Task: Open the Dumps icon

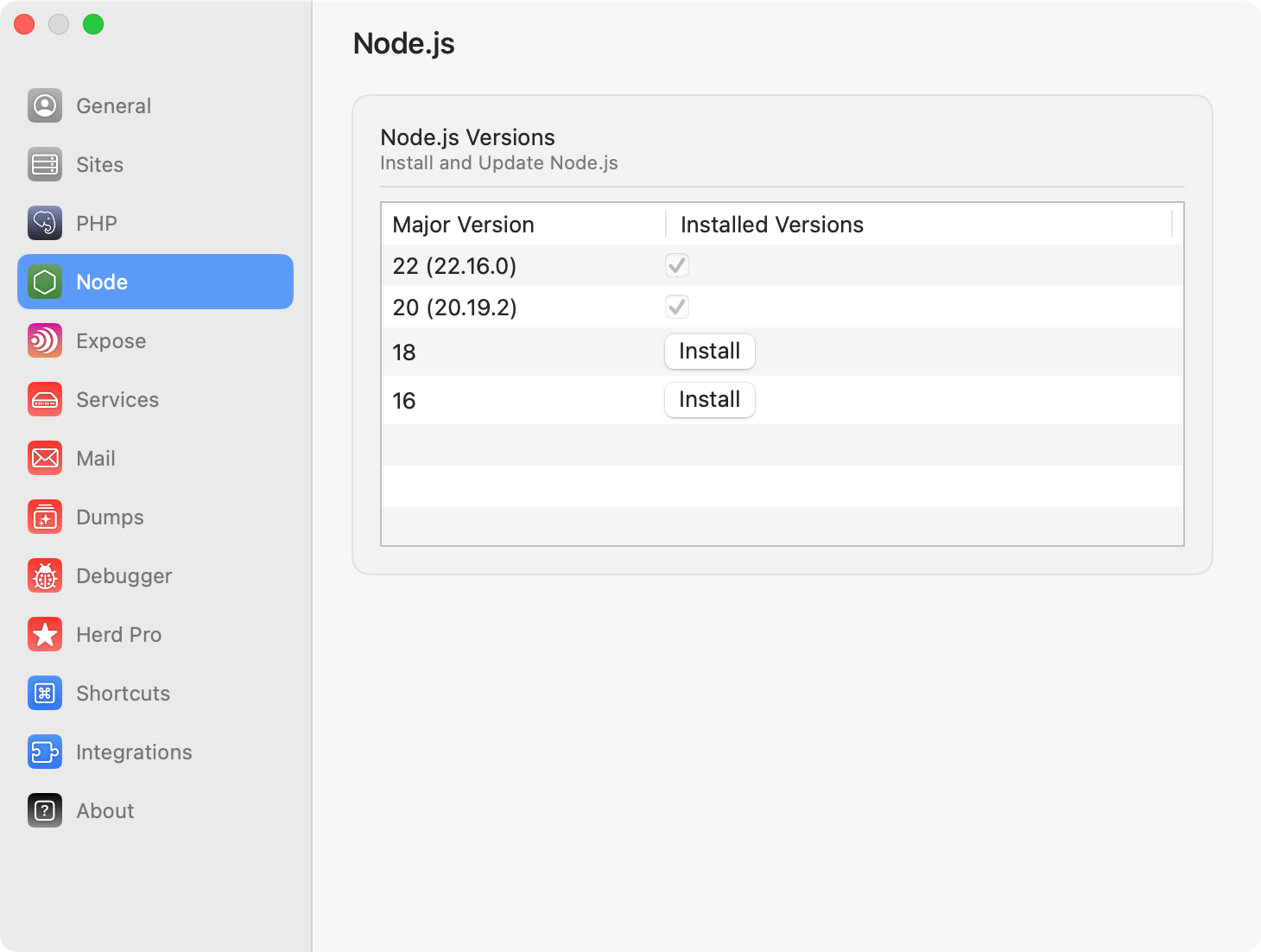Action: click(45, 517)
